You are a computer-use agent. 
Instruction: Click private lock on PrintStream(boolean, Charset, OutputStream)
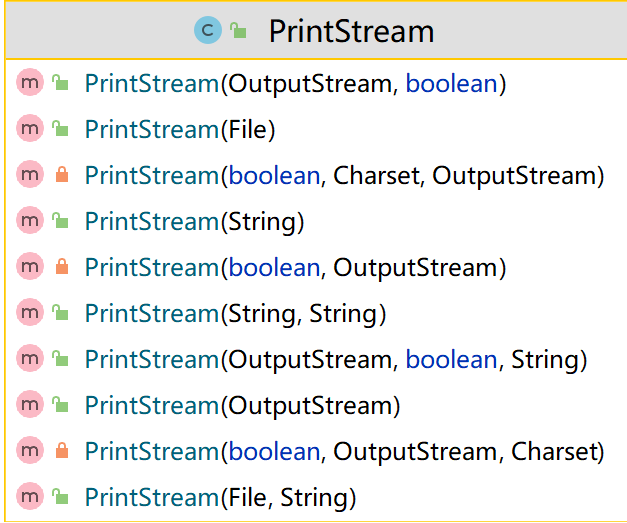[x=60, y=176]
